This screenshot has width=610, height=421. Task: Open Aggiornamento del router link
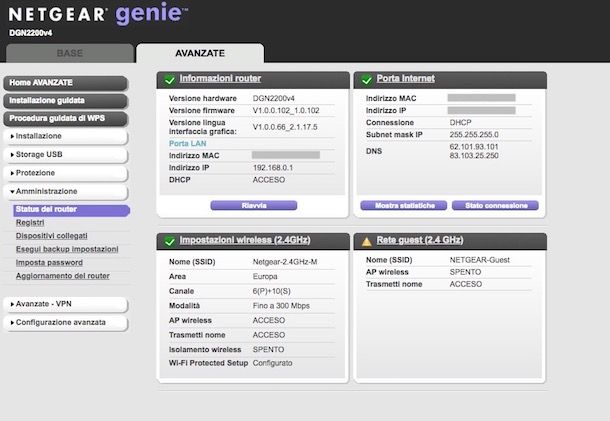(63, 276)
